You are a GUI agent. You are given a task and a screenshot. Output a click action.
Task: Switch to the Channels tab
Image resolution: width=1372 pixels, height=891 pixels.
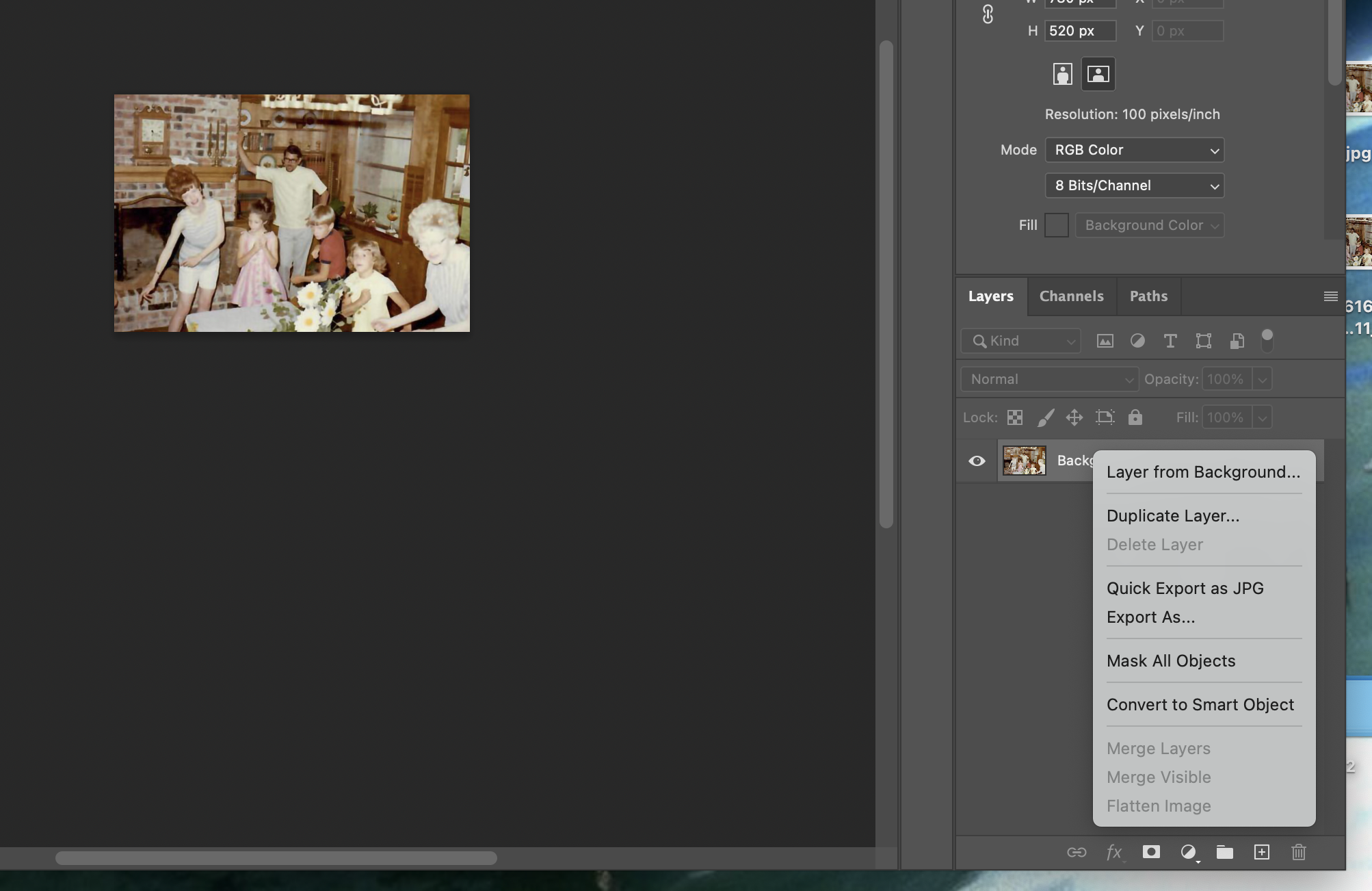pyautogui.click(x=1071, y=296)
